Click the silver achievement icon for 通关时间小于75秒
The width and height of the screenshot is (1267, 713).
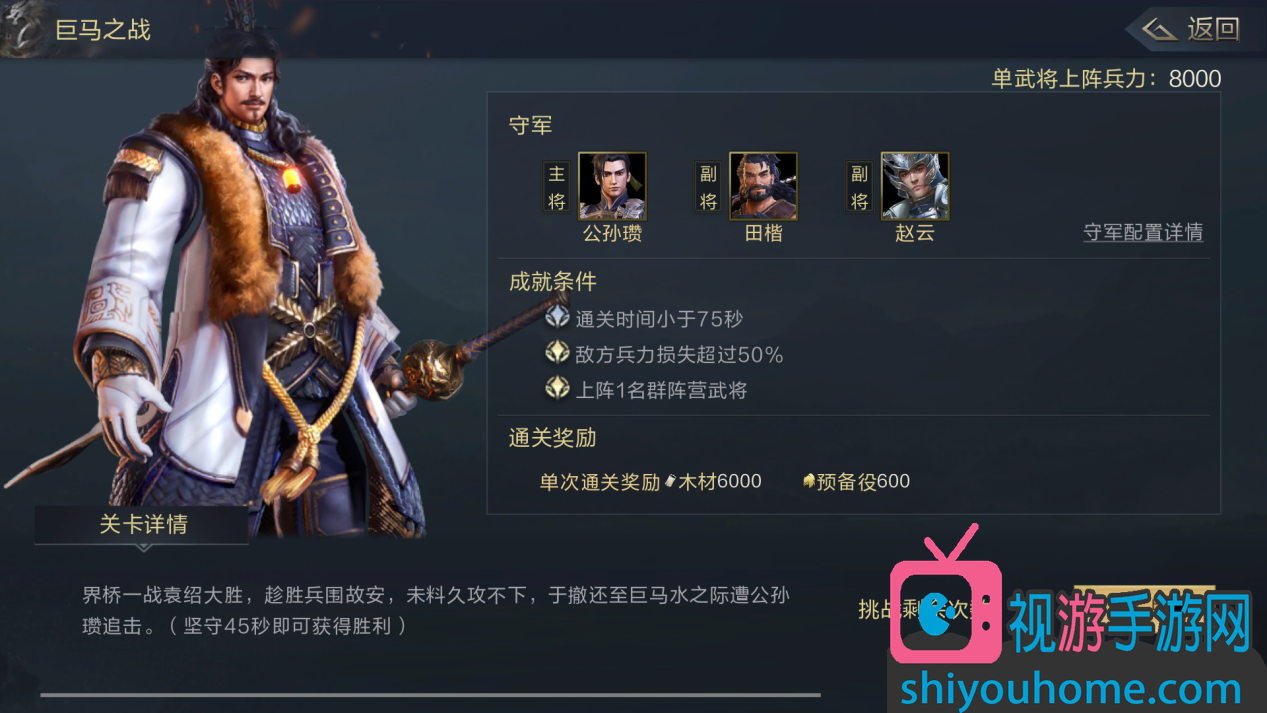(x=557, y=318)
